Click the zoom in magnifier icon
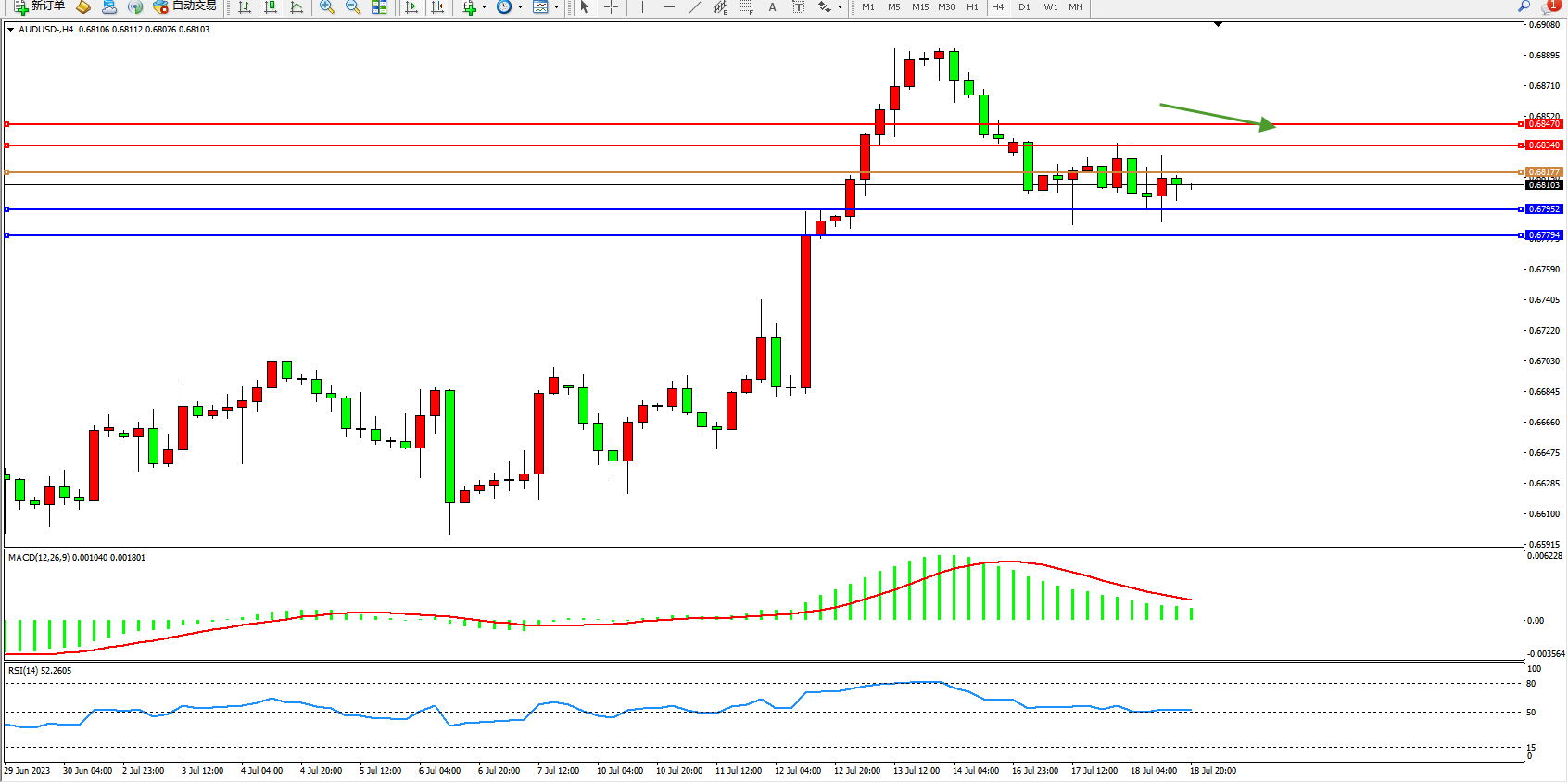1568x783 pixels. tap(327, 7)
